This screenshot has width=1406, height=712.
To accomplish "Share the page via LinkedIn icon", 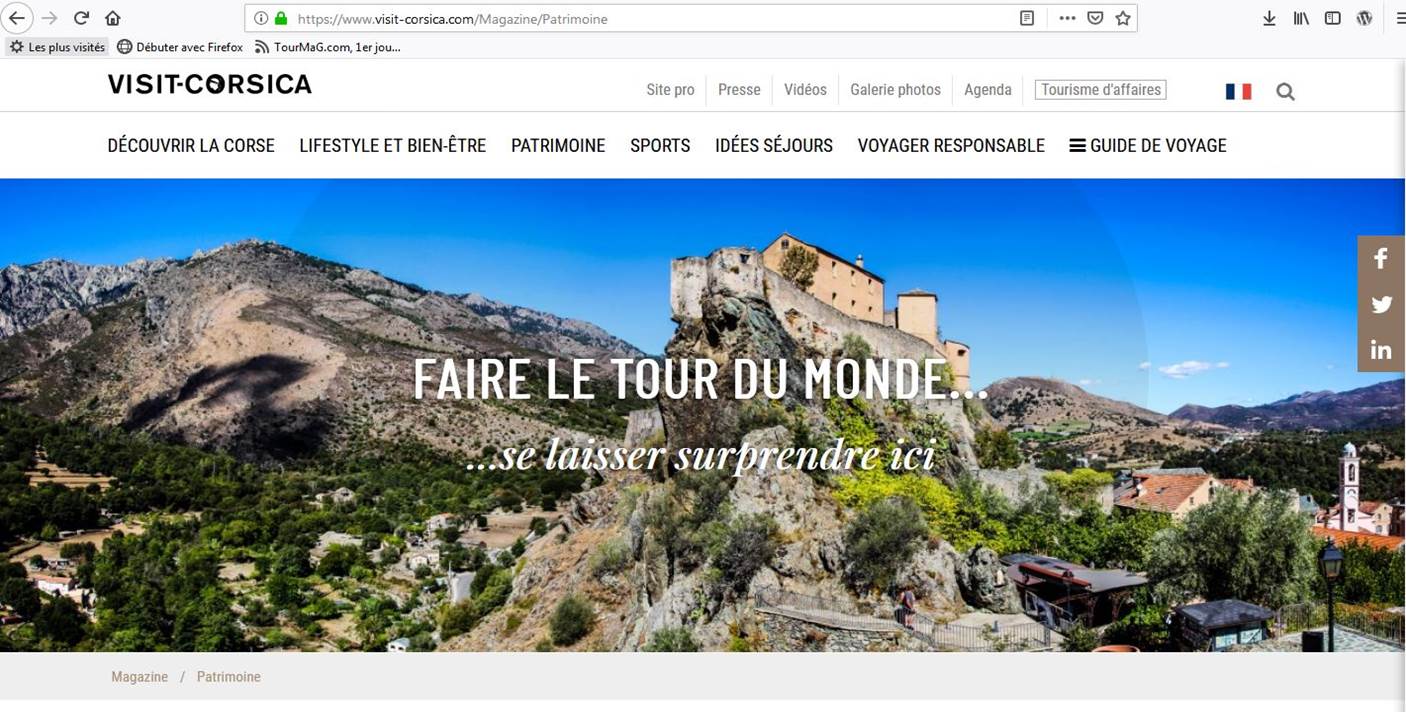I will click(1381, 350).
